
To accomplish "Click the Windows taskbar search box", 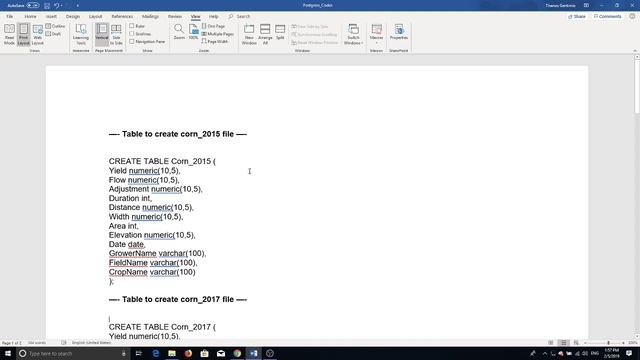I will [x=73, y=353].
